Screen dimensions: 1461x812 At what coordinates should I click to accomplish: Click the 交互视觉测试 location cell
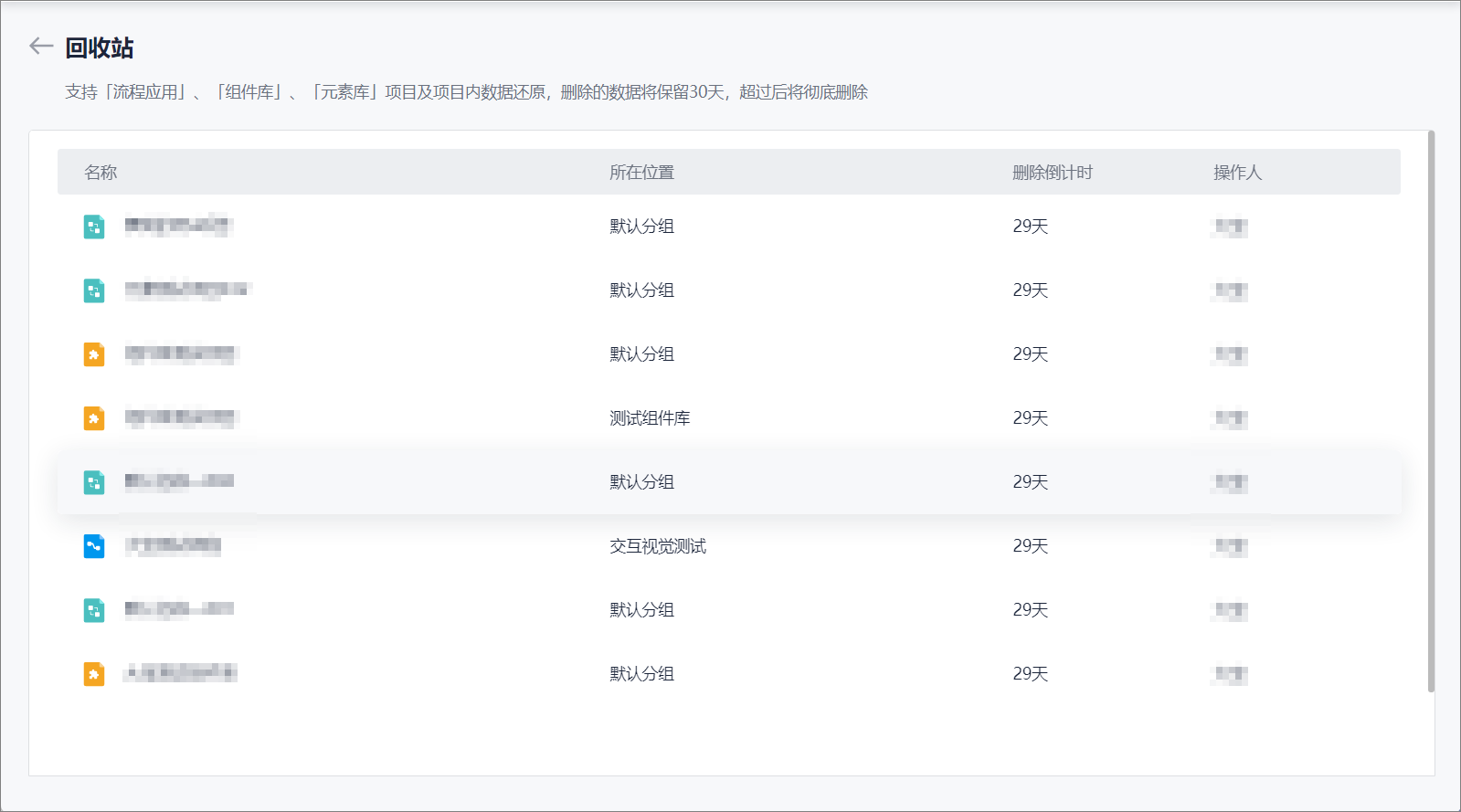pos(658,546)
